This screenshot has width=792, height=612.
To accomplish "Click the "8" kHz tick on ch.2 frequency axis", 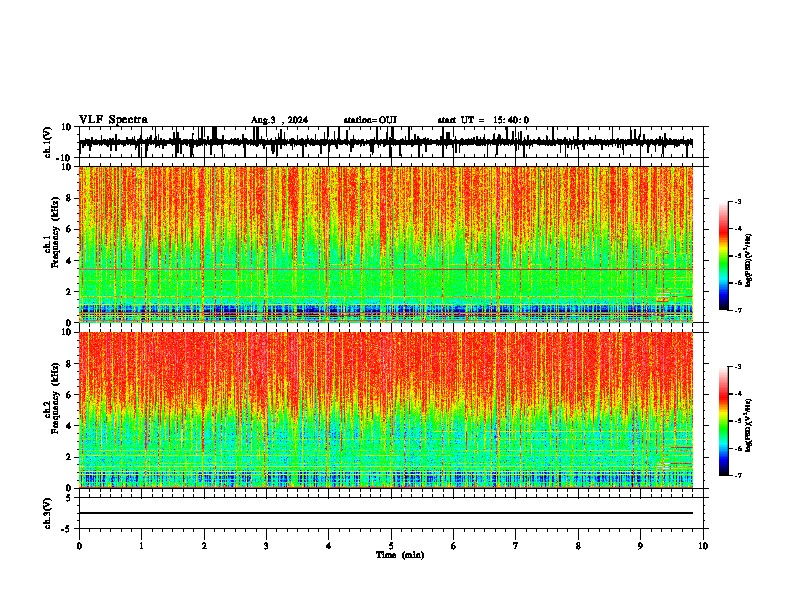I will coord(69,364).
